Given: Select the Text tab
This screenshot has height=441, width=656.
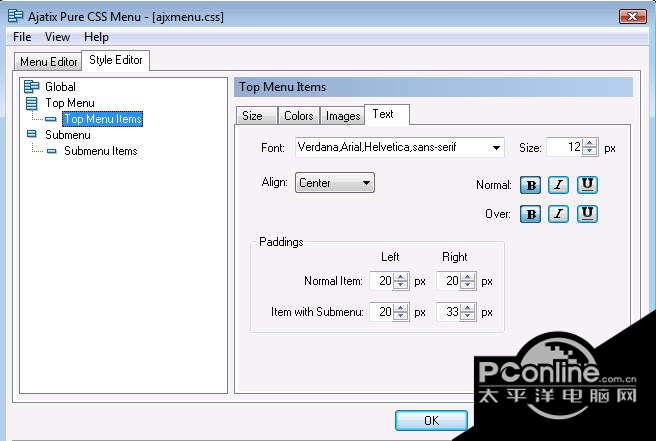Looking at the screenshot, I should click(387, 114).
